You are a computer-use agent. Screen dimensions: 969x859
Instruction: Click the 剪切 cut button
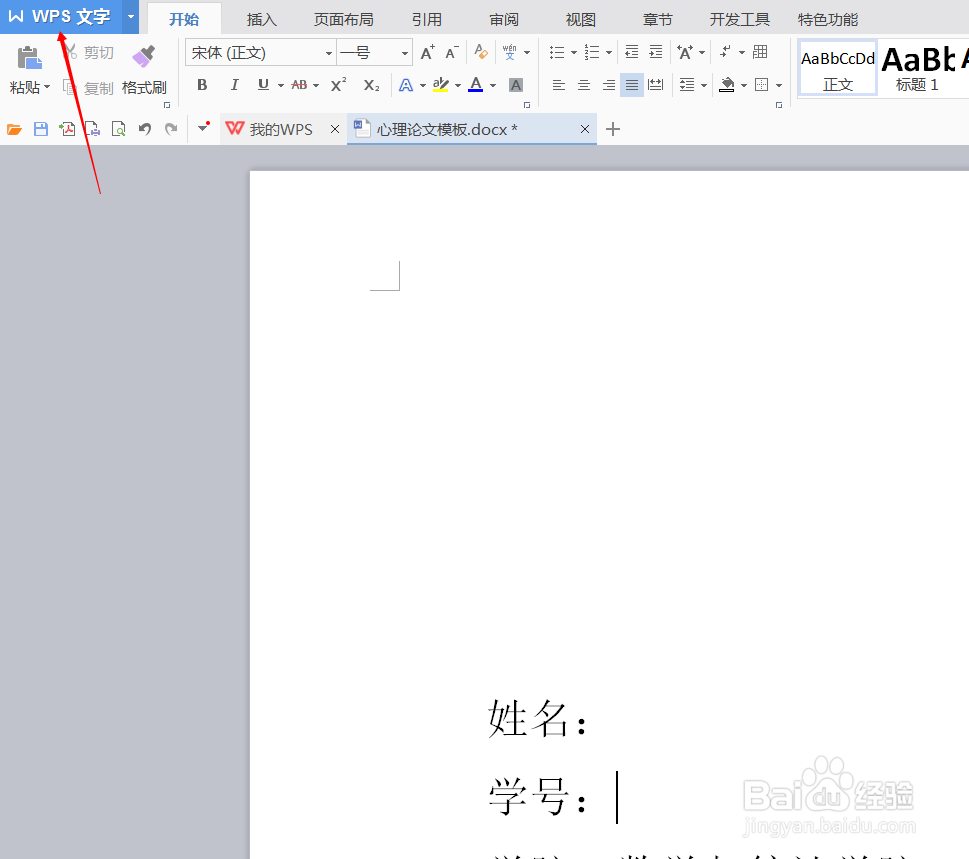click(89, 53)
